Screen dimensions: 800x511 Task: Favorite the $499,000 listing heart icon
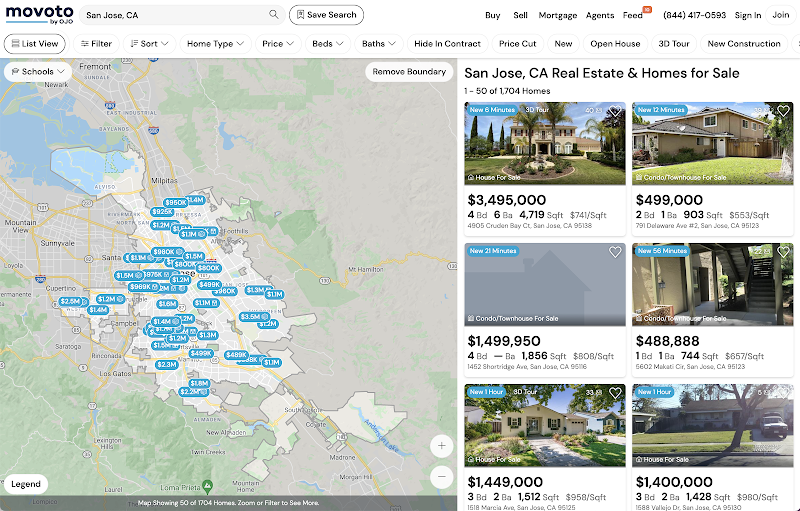click(x=783, y=110)
